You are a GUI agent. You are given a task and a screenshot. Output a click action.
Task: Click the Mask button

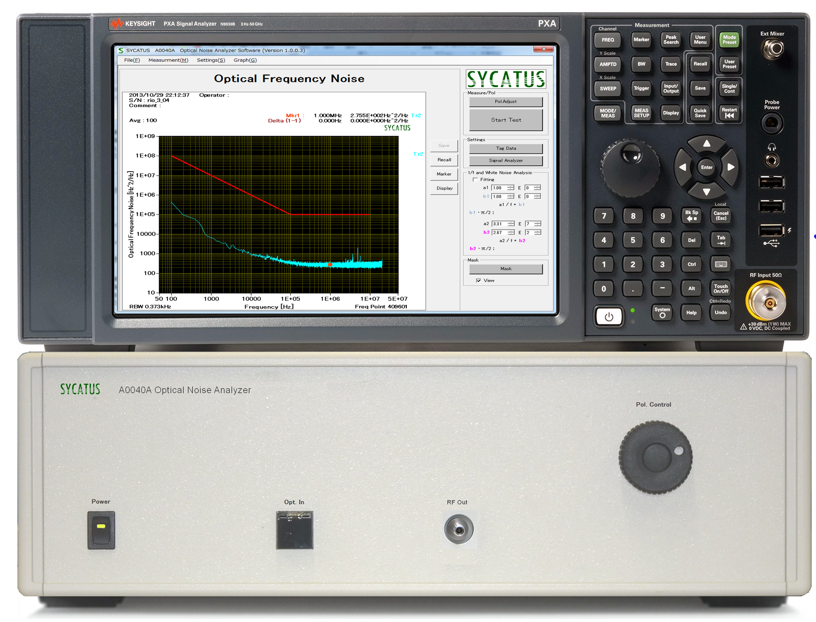506,269
